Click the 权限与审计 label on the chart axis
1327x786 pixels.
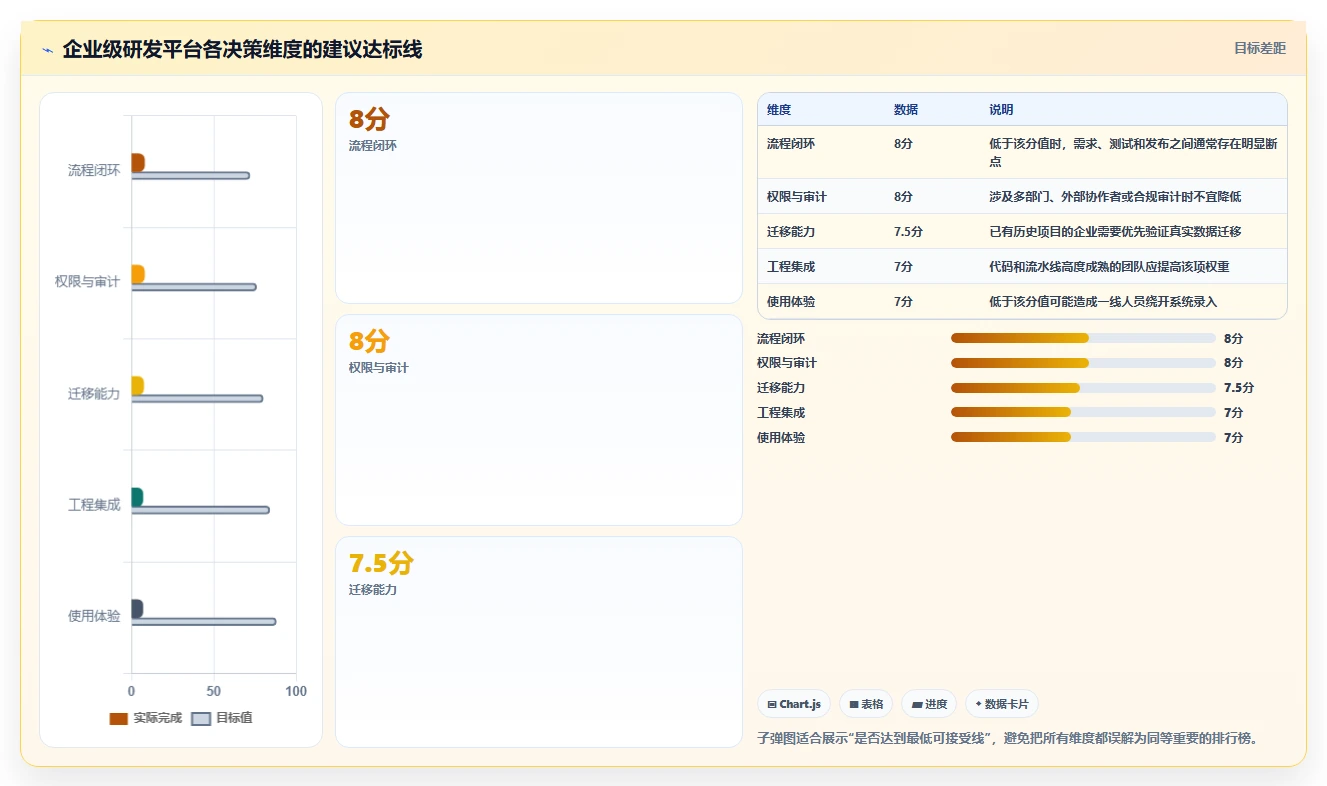(x=87, y=282)
